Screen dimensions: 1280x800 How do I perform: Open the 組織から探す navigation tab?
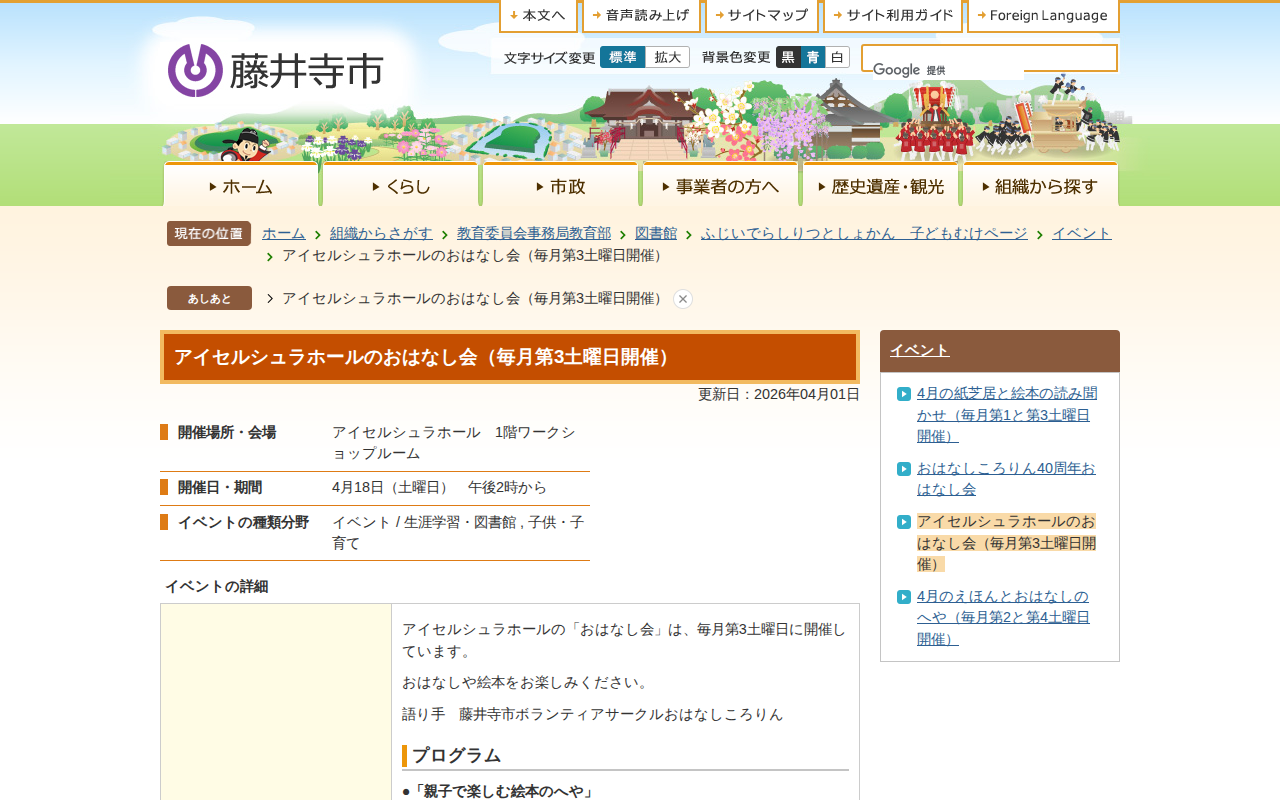tap(1040, 185)
